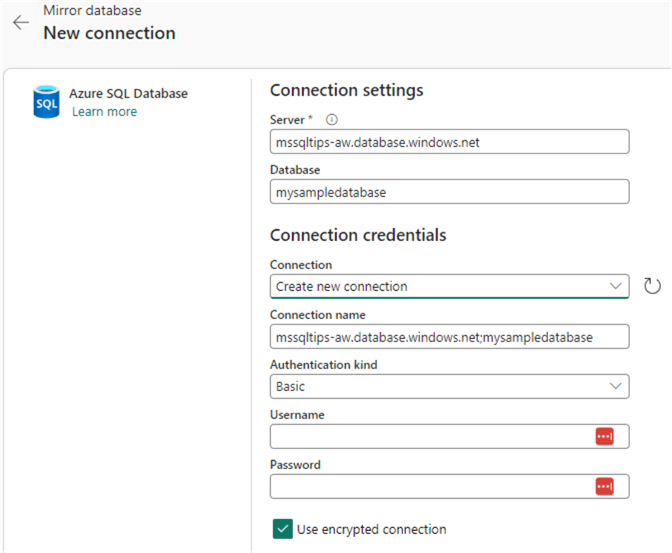Refresh the connection list

point(652,287)
